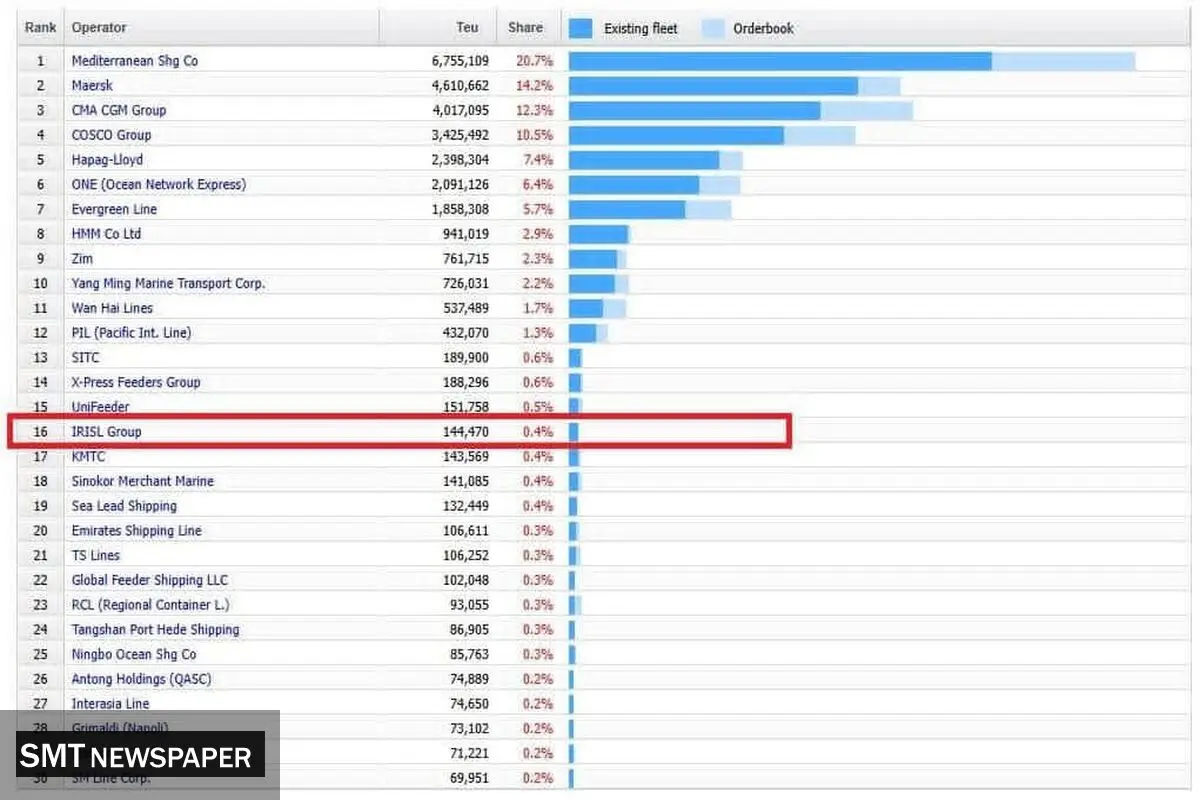Open the Sea Lead Shipping link
1200x800 pixels.
coord(124,506)
